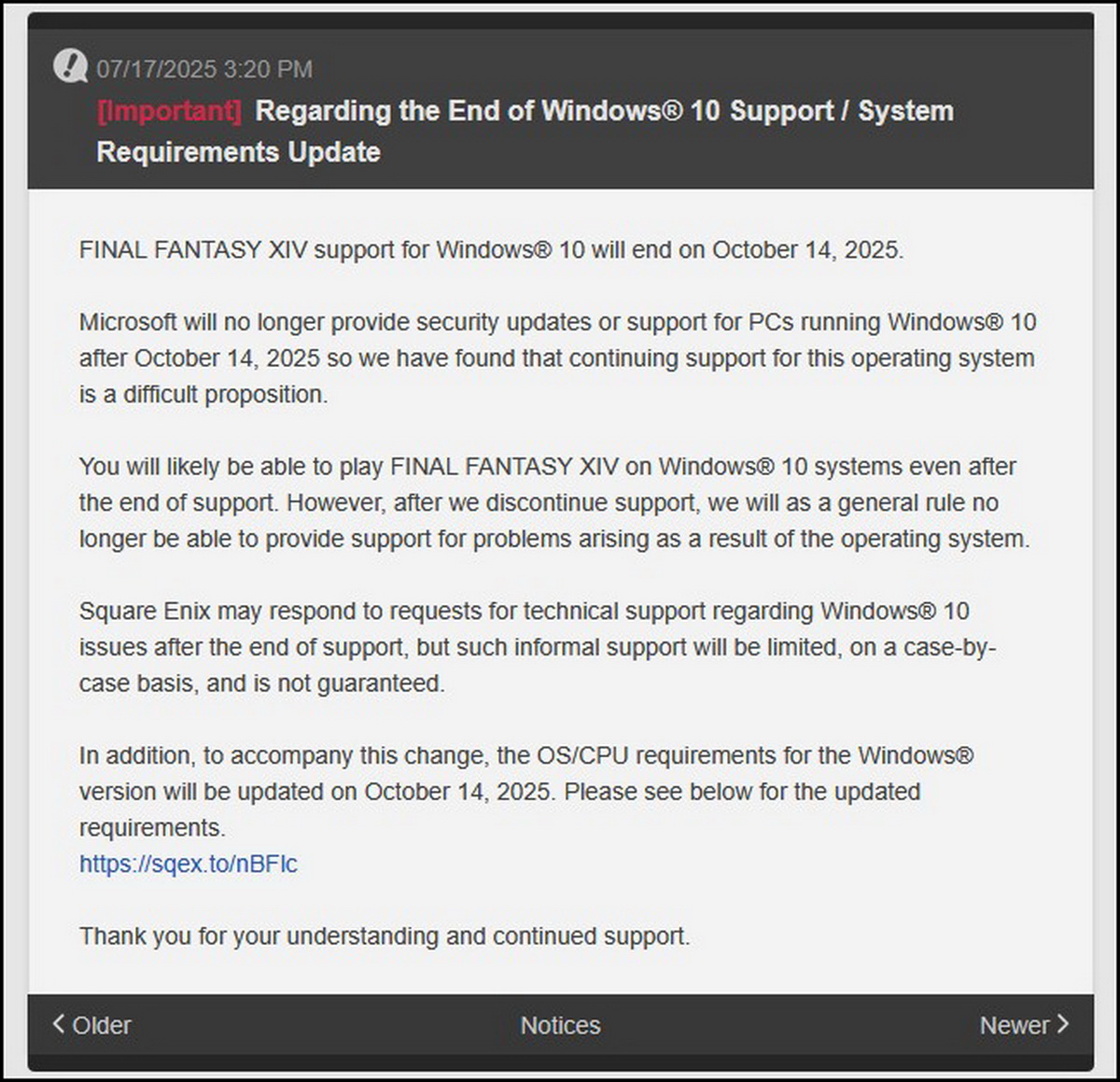Click "Requirements Update" on the title's second line
This screenshot has height=1082, width=1120.
(238, 152)
